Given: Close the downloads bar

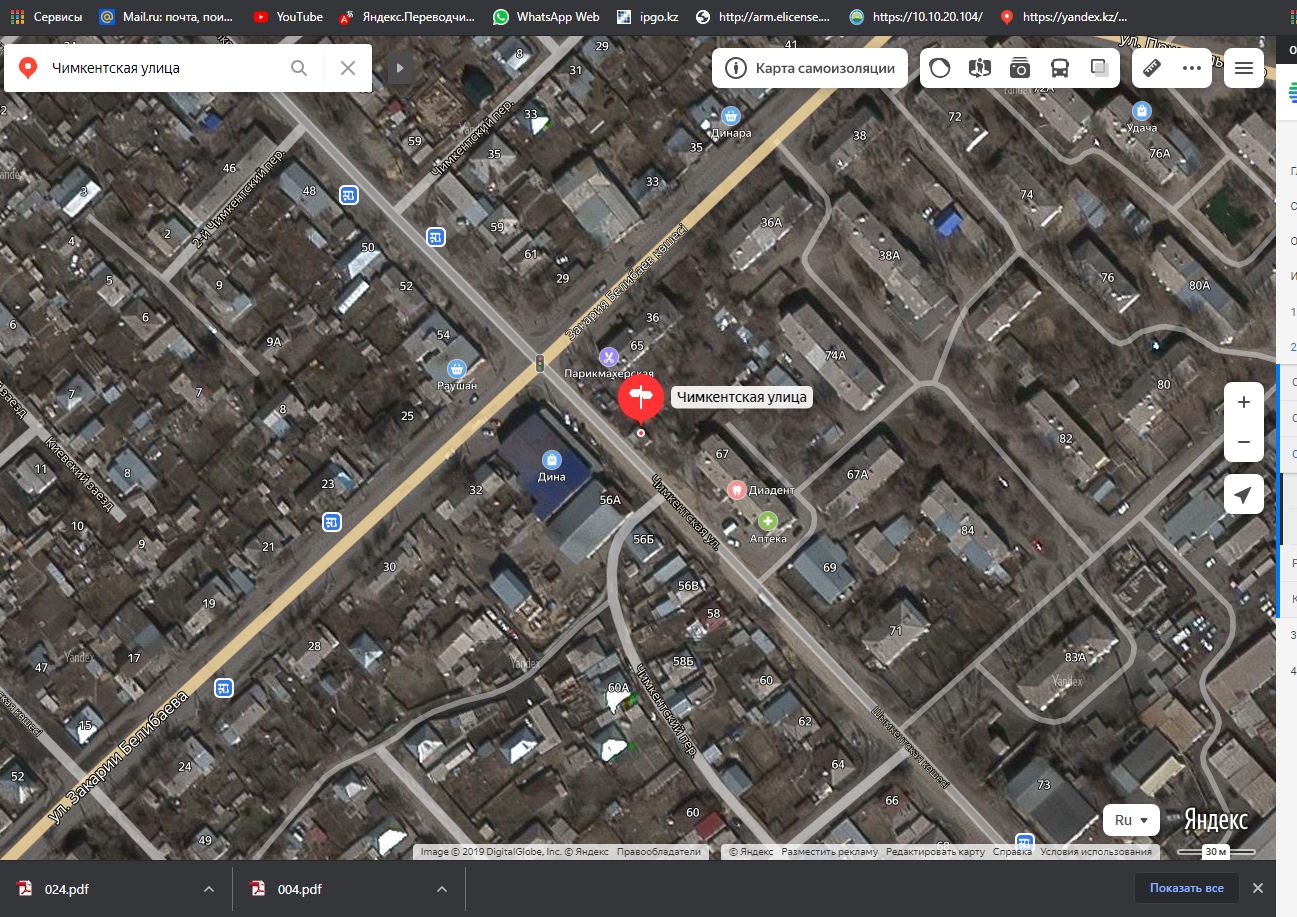Looking at the screenshot, I should (x=1258, y=888).
